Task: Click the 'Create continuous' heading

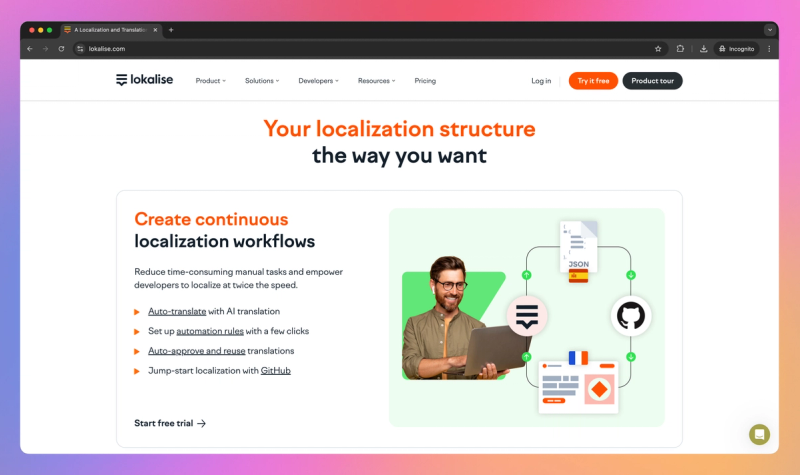Action: 211,219
